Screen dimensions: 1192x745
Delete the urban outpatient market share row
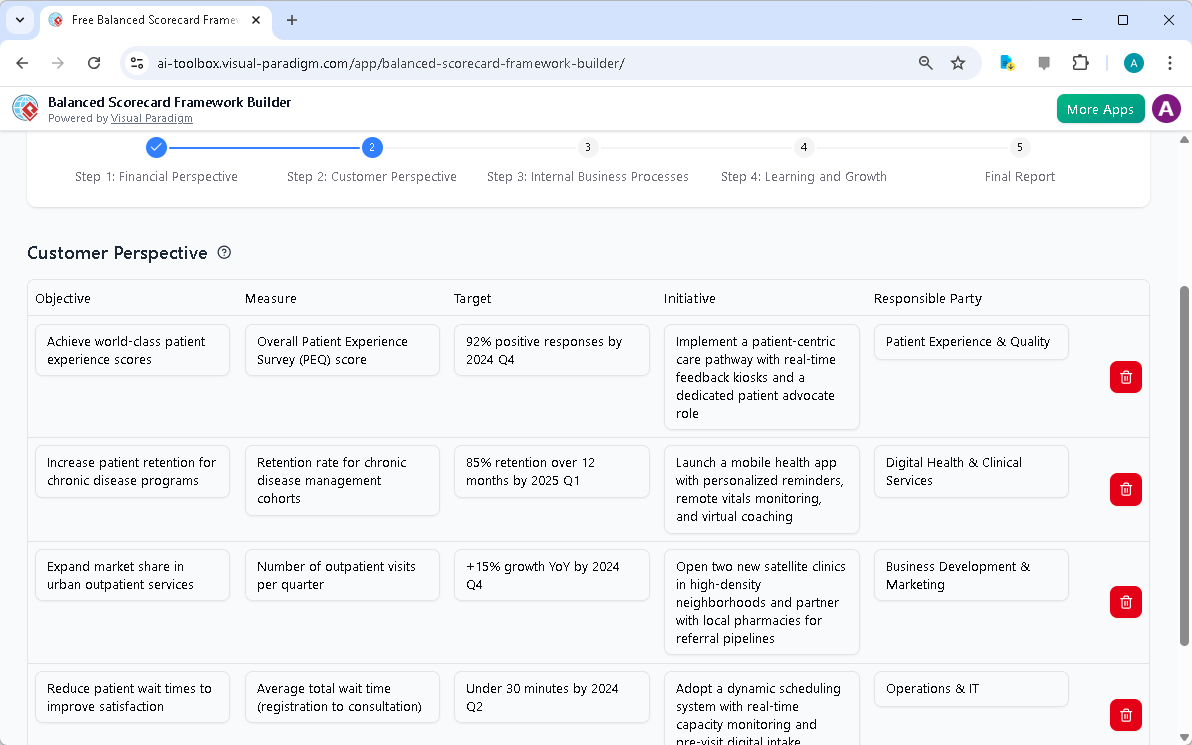(x=1125, y=602)
